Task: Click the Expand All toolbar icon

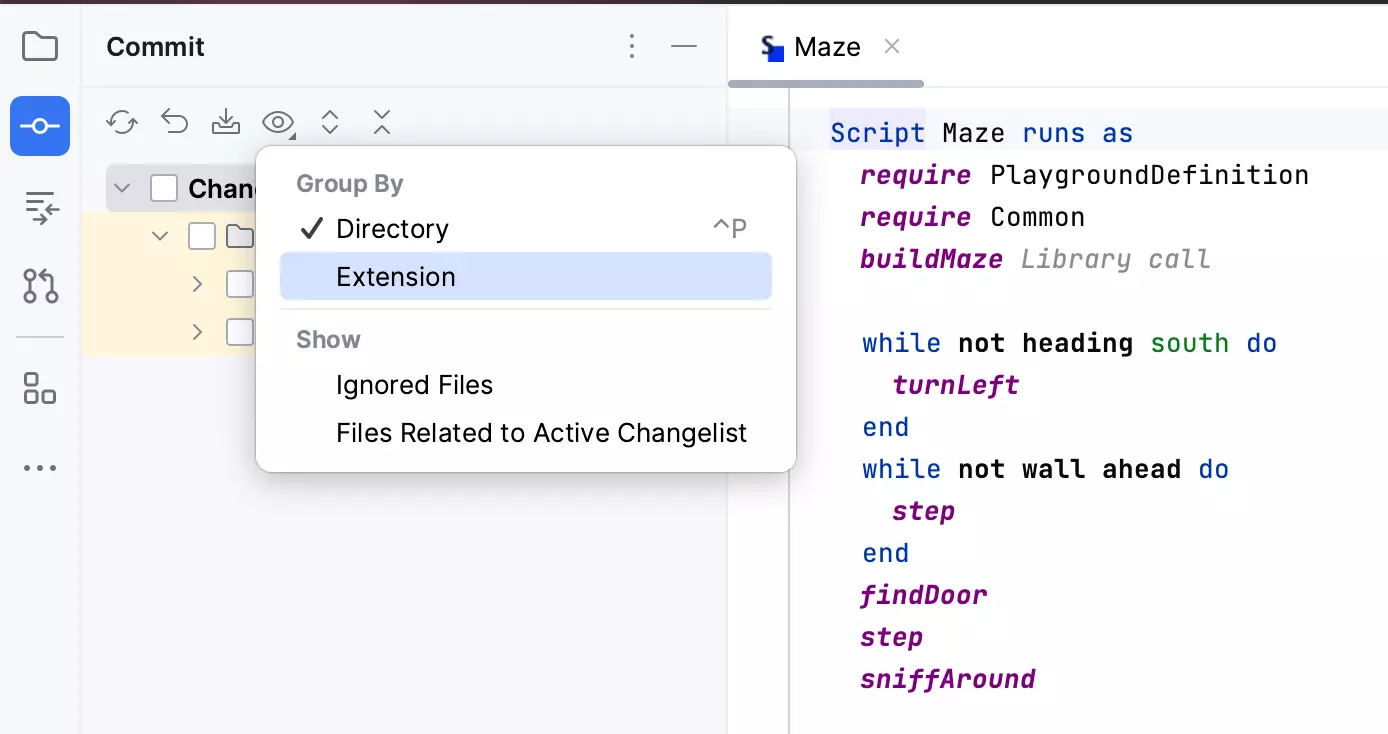Action: coord(330,123)
